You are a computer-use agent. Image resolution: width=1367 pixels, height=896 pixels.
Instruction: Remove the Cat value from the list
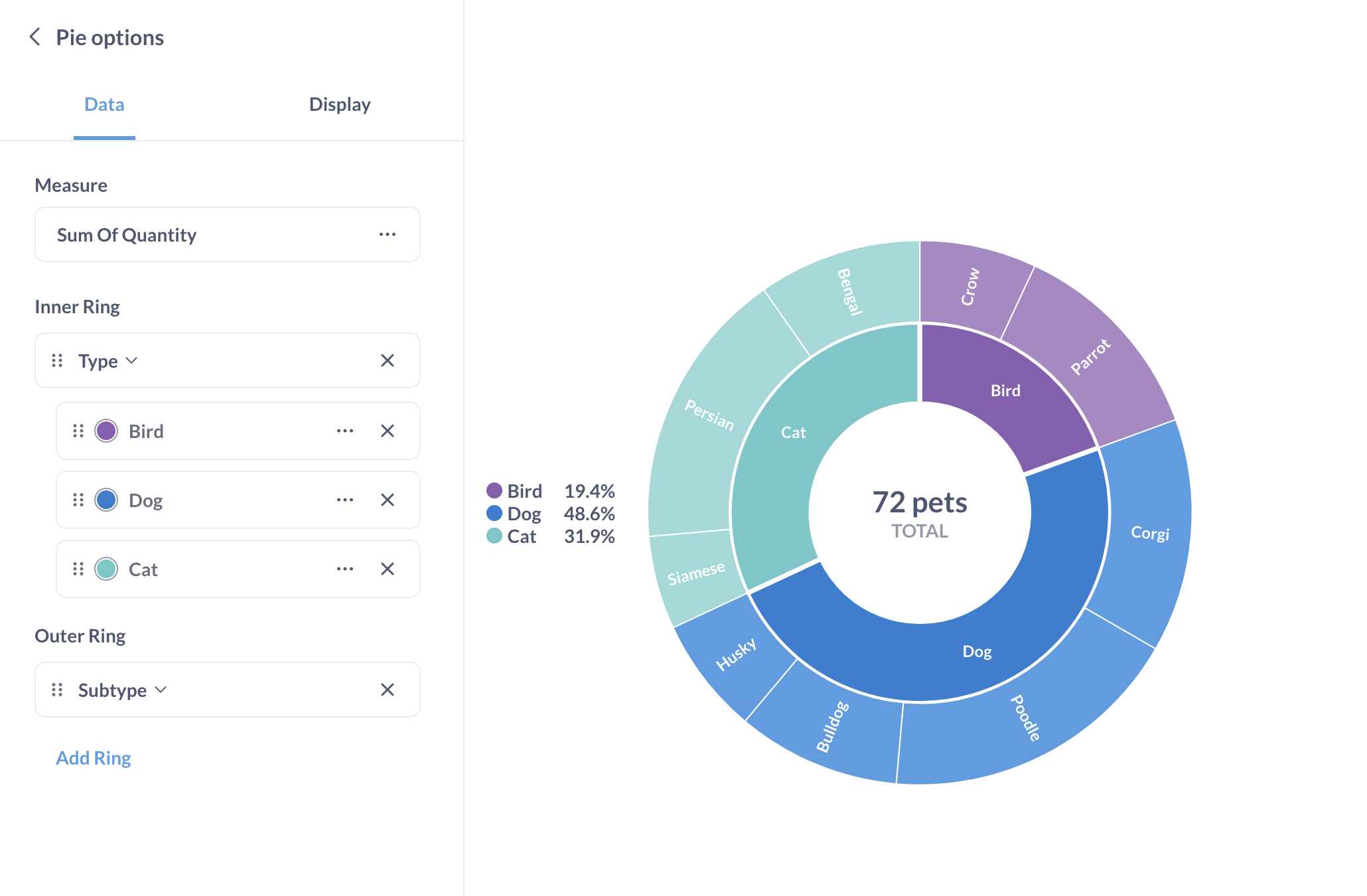[x=388, y=569]
